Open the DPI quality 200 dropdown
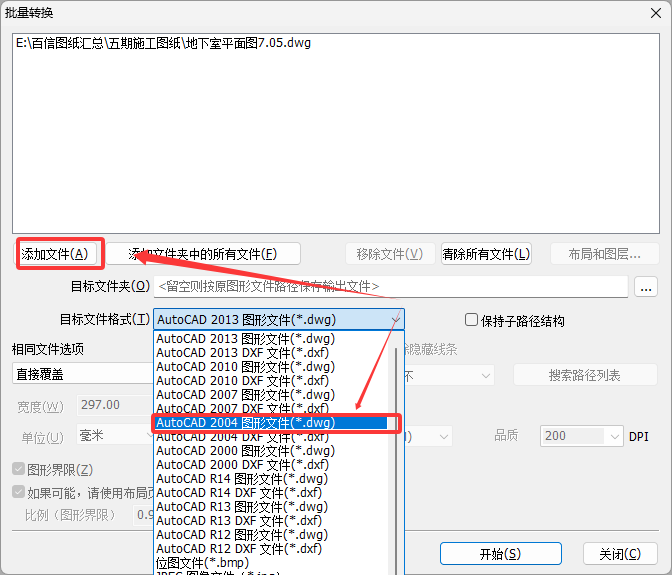Viewport: 672px width, 575px height. tap(582, 436)
